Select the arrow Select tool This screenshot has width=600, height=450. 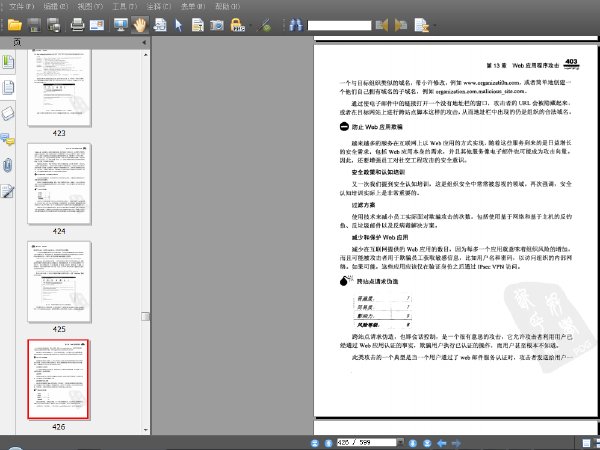tap(178, 25)
